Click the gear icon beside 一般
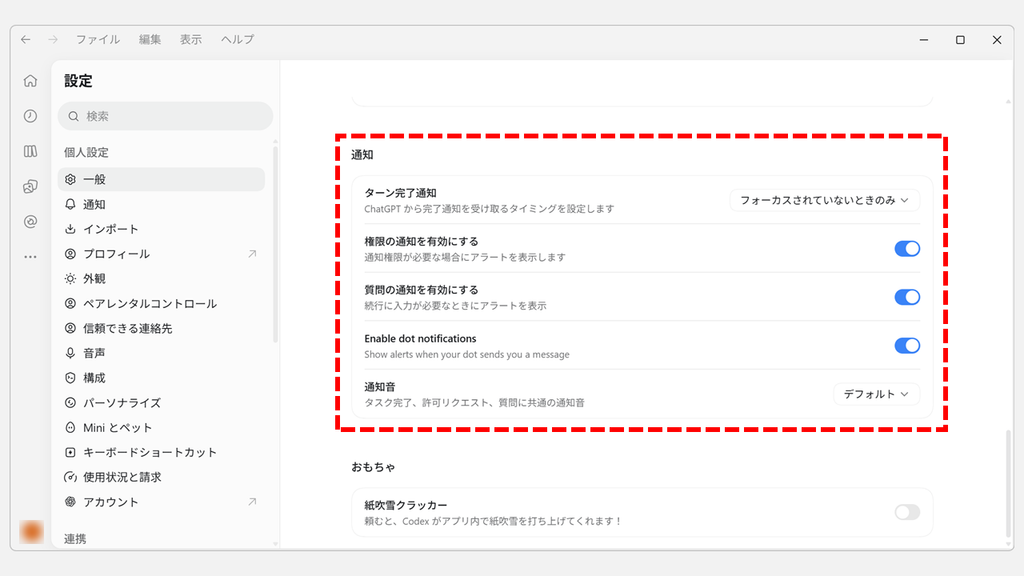The height and width of the screenshot is (576, 1024). click(71, 180)
